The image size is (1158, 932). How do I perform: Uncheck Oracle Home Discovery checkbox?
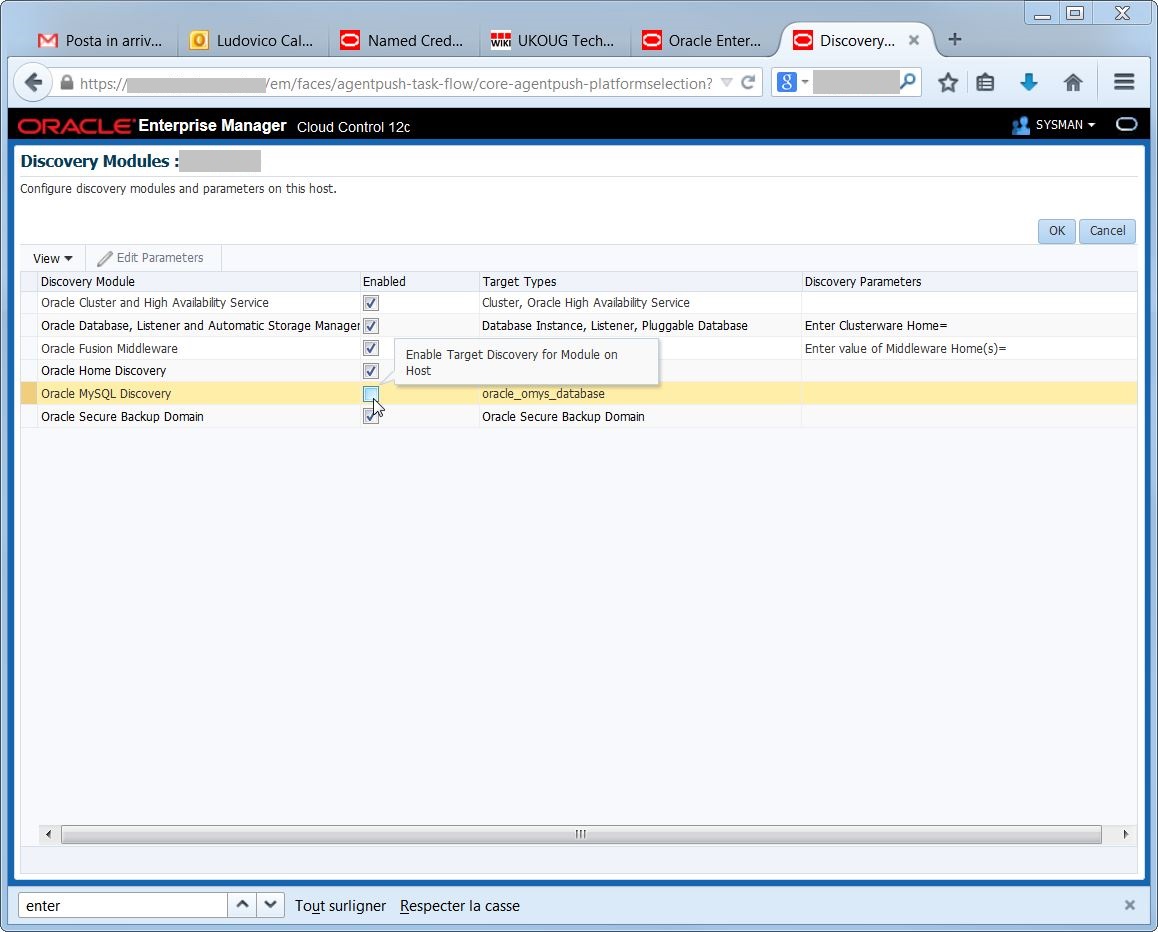[x=371, y=371]
